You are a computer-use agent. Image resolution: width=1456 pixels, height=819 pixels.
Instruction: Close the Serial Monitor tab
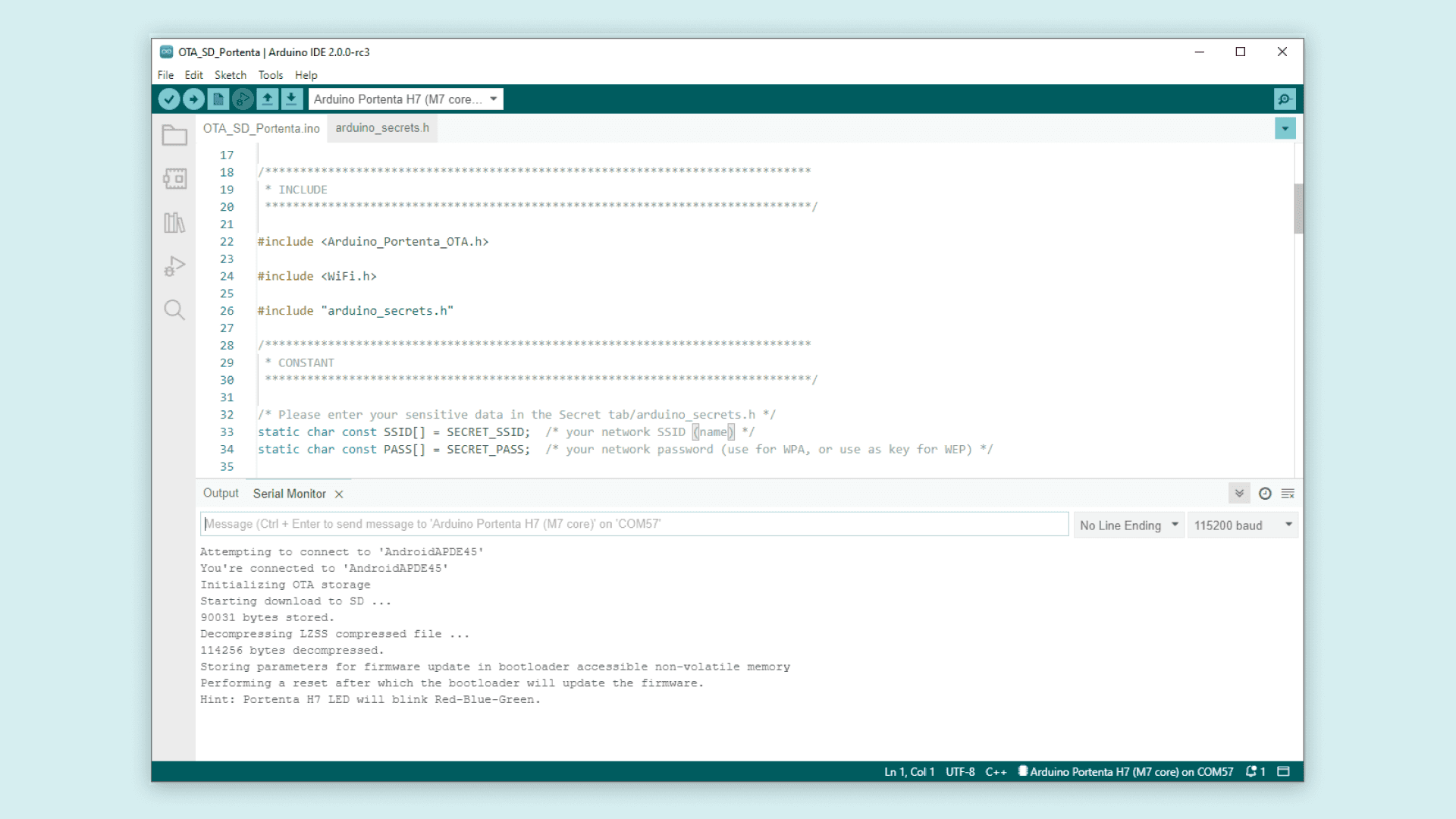pos(339,494)
